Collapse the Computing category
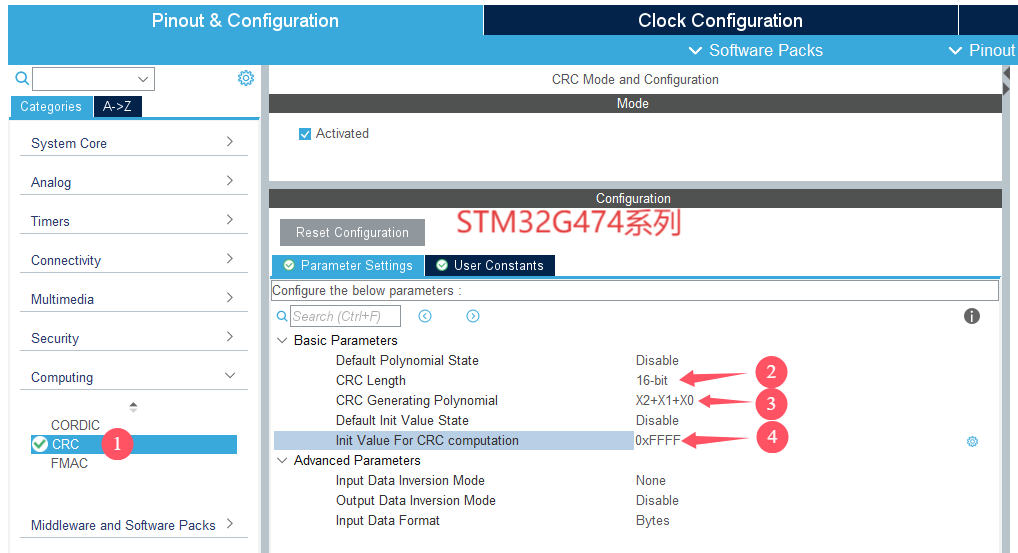This screenshot has width=1018, height=553. [x=133, y=377]
